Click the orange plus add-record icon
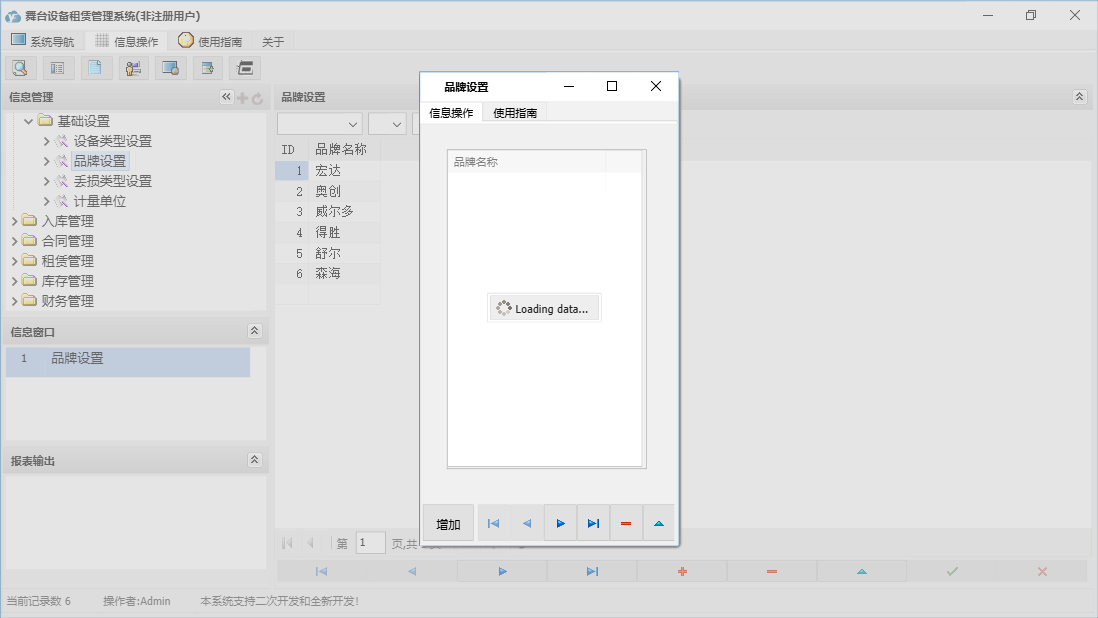This screenshot has height=618, width=1098. 681,571
